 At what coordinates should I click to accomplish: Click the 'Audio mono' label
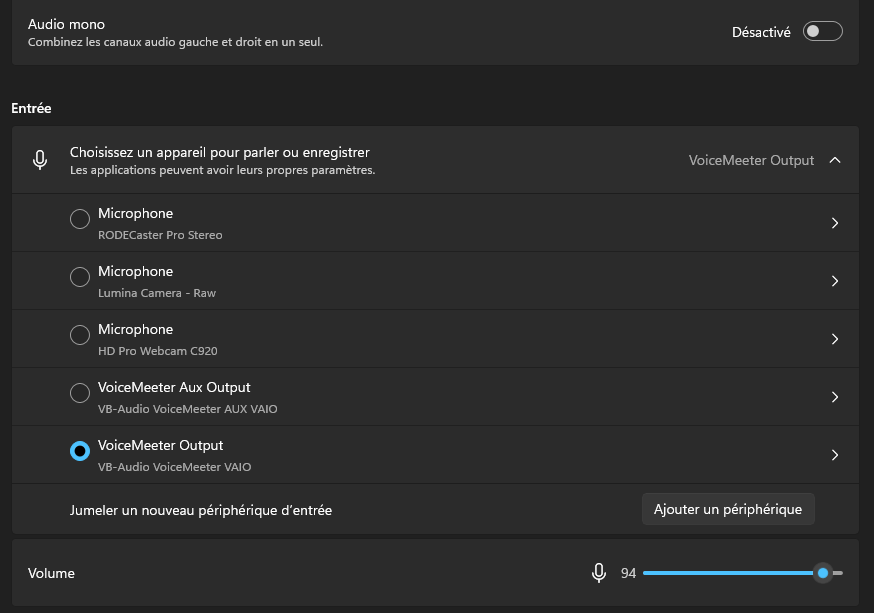(x=66, y=25)
